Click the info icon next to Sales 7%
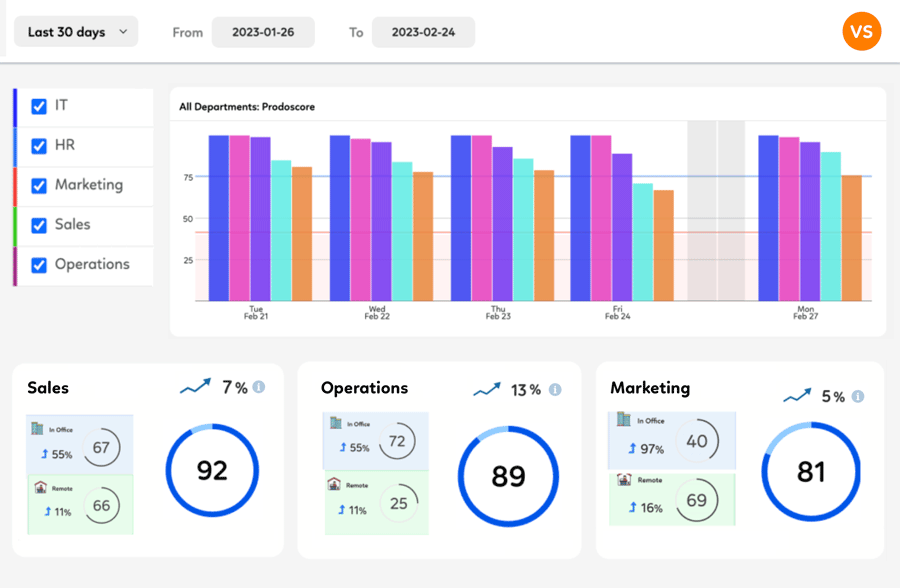Viewport: 900px width, 588px height. [259, 387]
